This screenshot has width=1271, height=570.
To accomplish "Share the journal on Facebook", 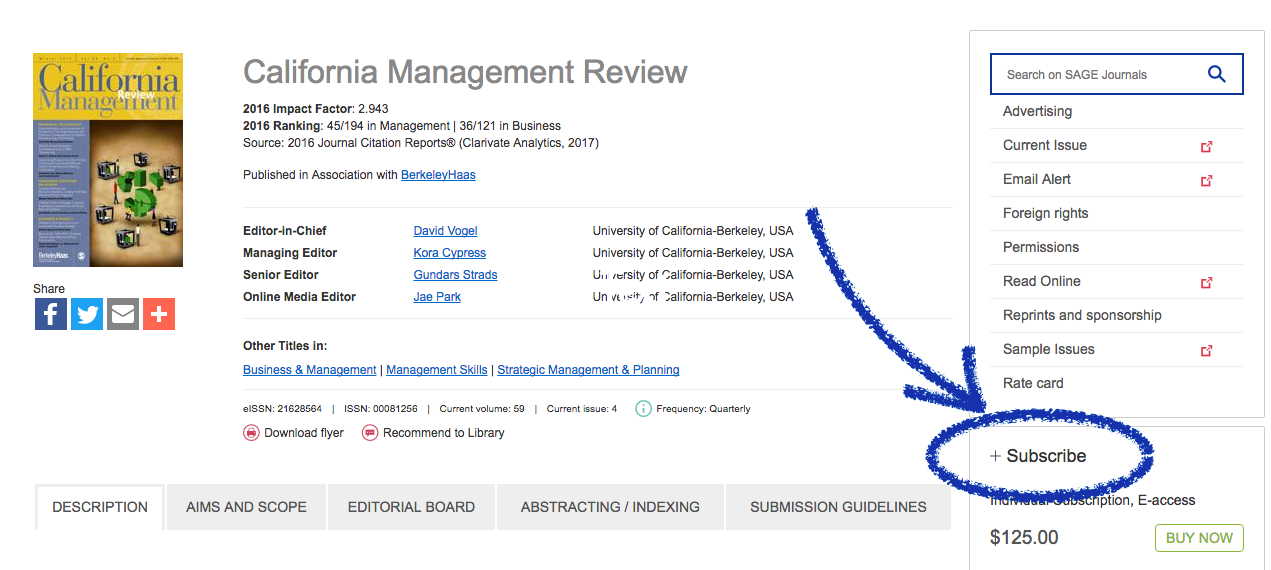I will coord(51,314).
